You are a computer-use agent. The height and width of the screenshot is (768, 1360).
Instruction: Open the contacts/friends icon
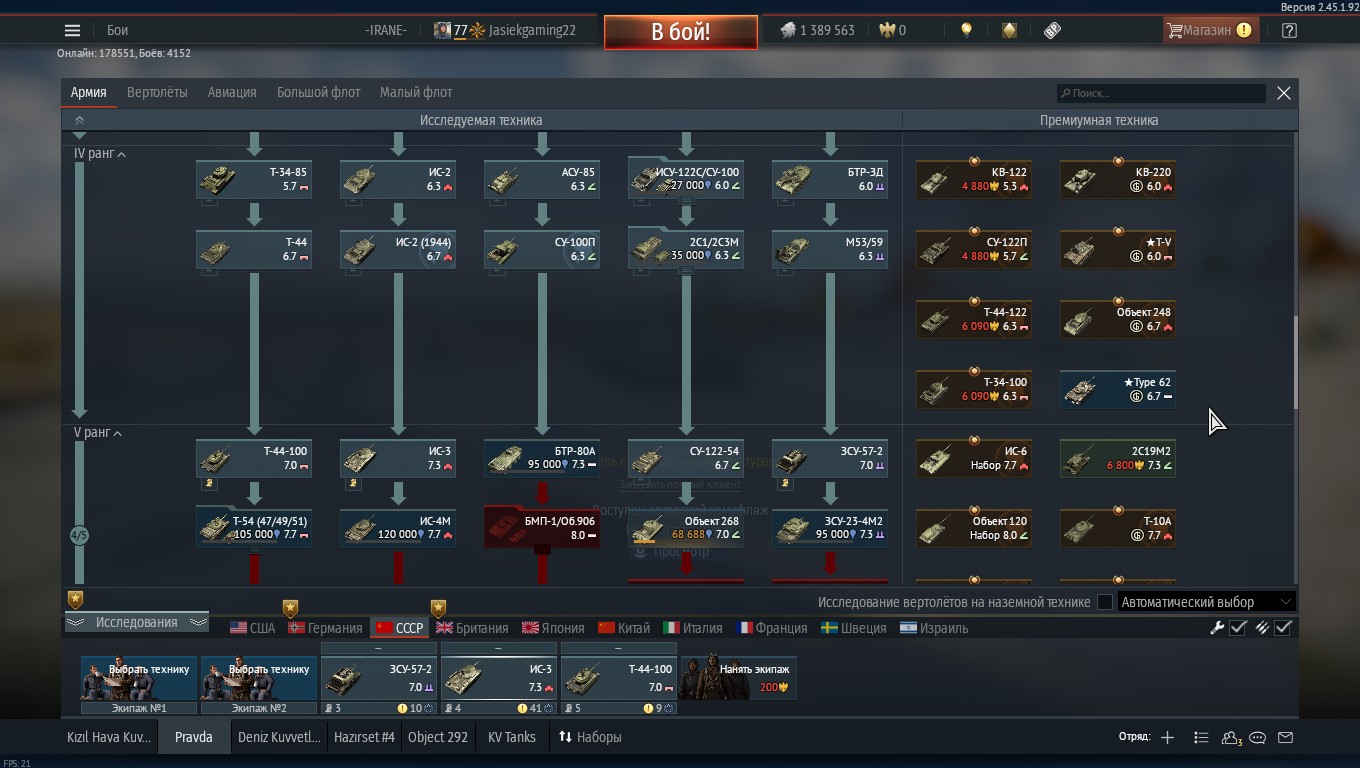click(x=1231, y=737)
